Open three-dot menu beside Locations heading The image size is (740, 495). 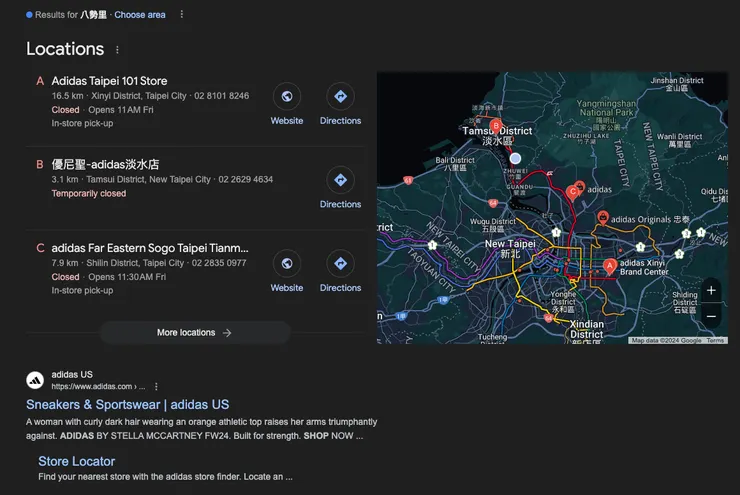point(117,50)
